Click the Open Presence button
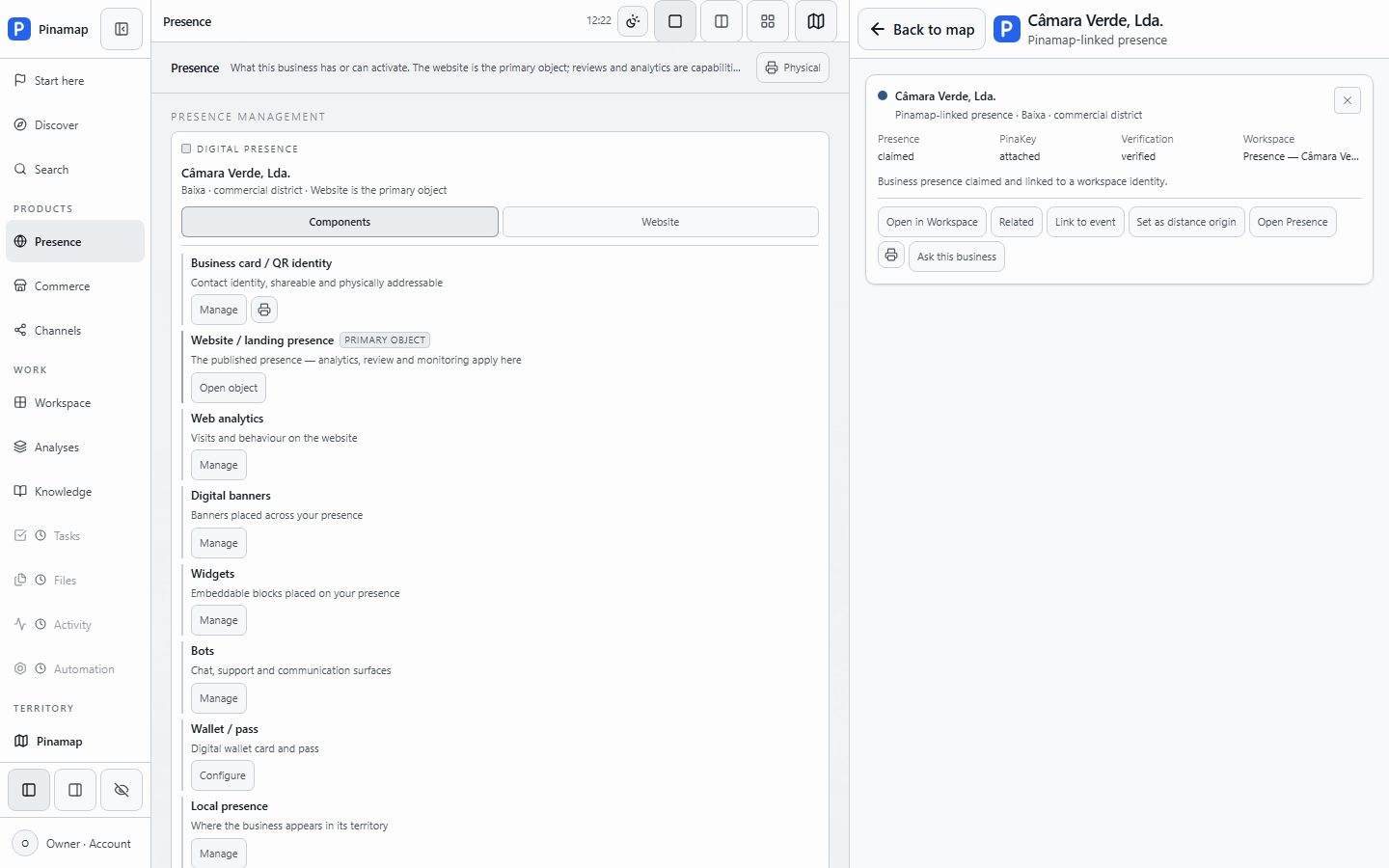This screenshot has width=1389, height=868. pos(1293,222)
